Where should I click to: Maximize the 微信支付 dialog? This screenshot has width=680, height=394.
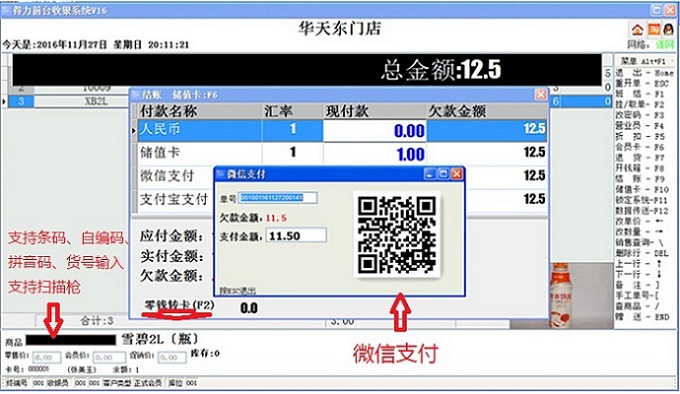tap(443, 174)
